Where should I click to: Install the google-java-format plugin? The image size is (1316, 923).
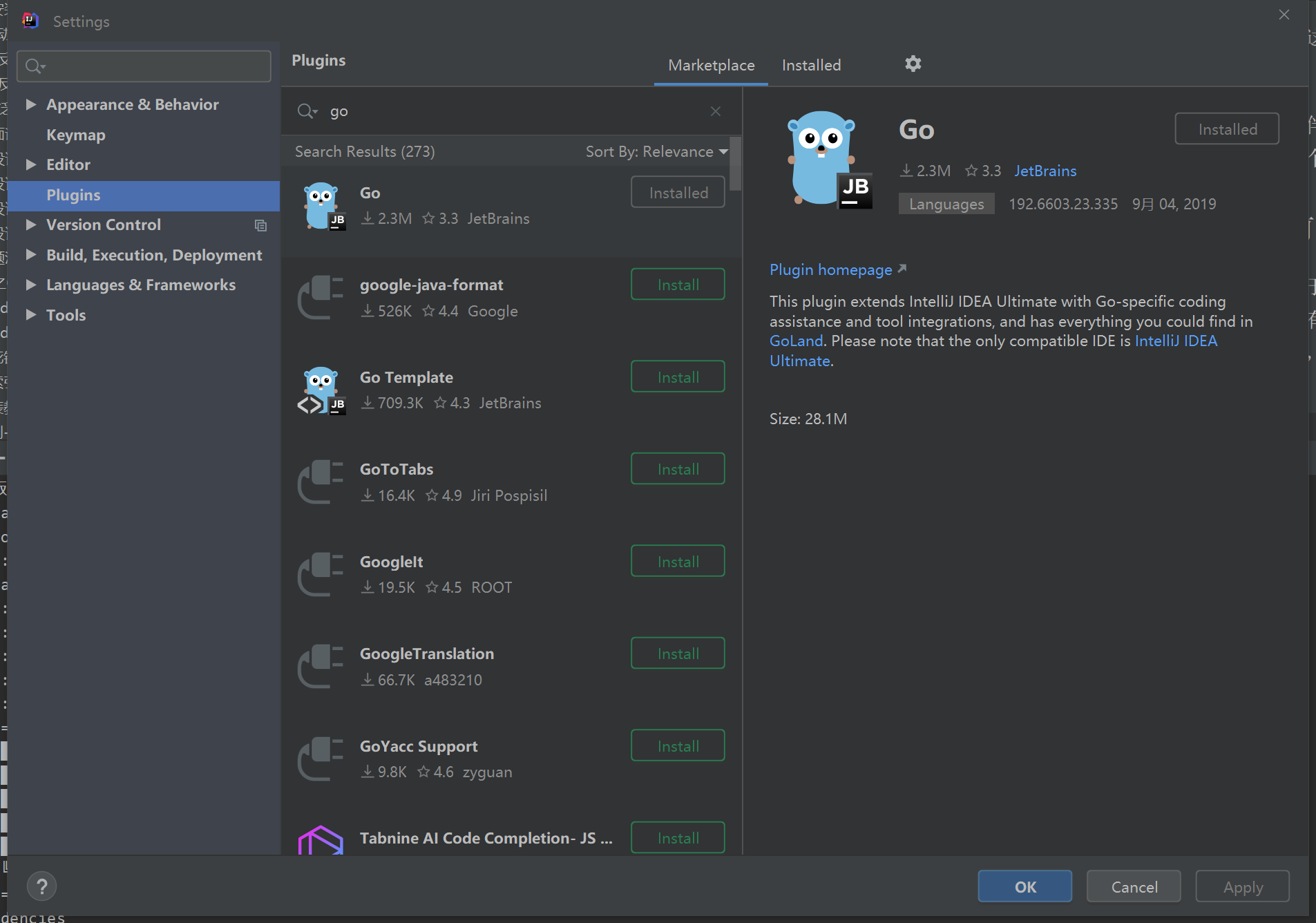[678, 285]
